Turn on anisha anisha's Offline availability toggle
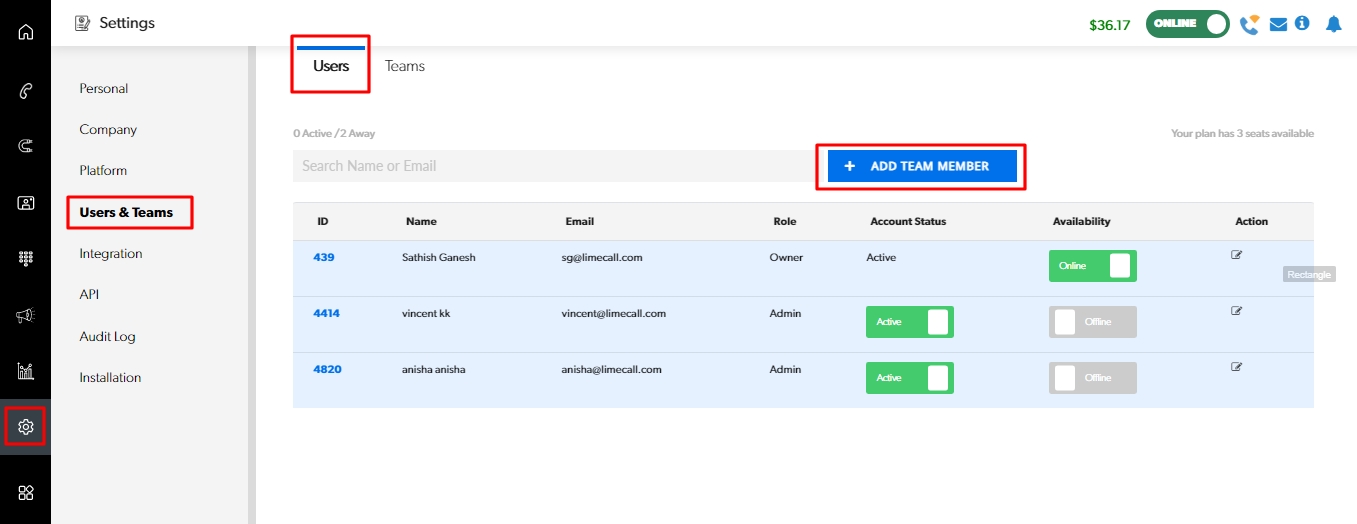Image resolution: width=1357 pixels, height=524 pixels. (1092, 378)
